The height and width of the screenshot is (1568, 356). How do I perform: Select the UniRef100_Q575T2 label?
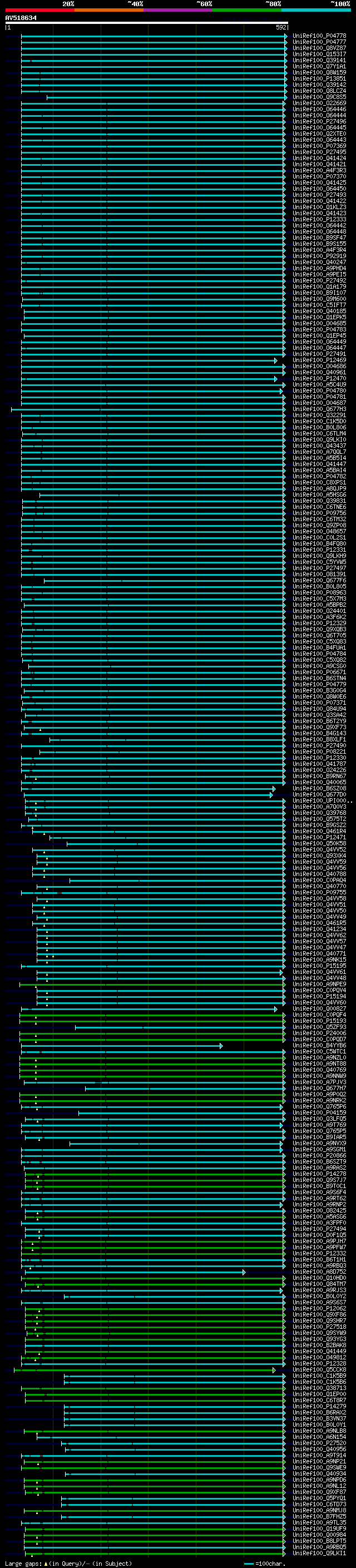(x=319, y=819)
